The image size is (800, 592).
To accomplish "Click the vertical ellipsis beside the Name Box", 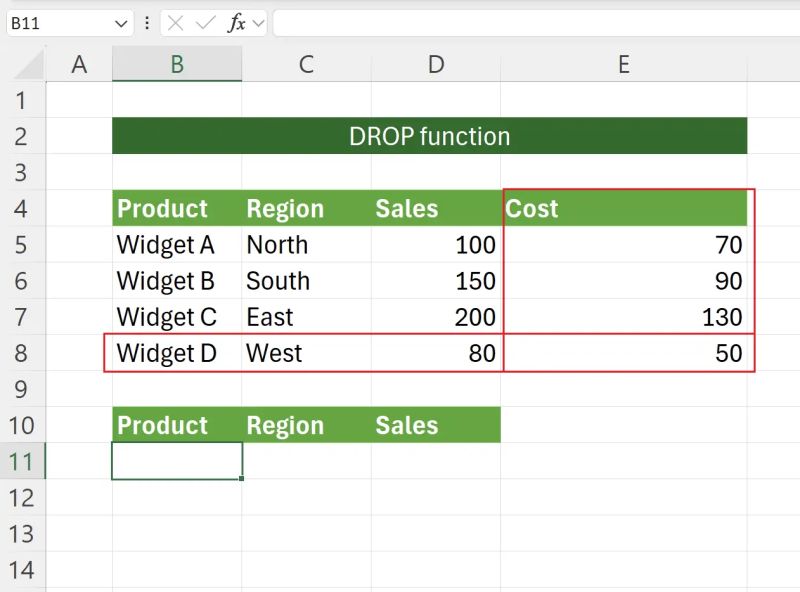I will tap(147, 22).
